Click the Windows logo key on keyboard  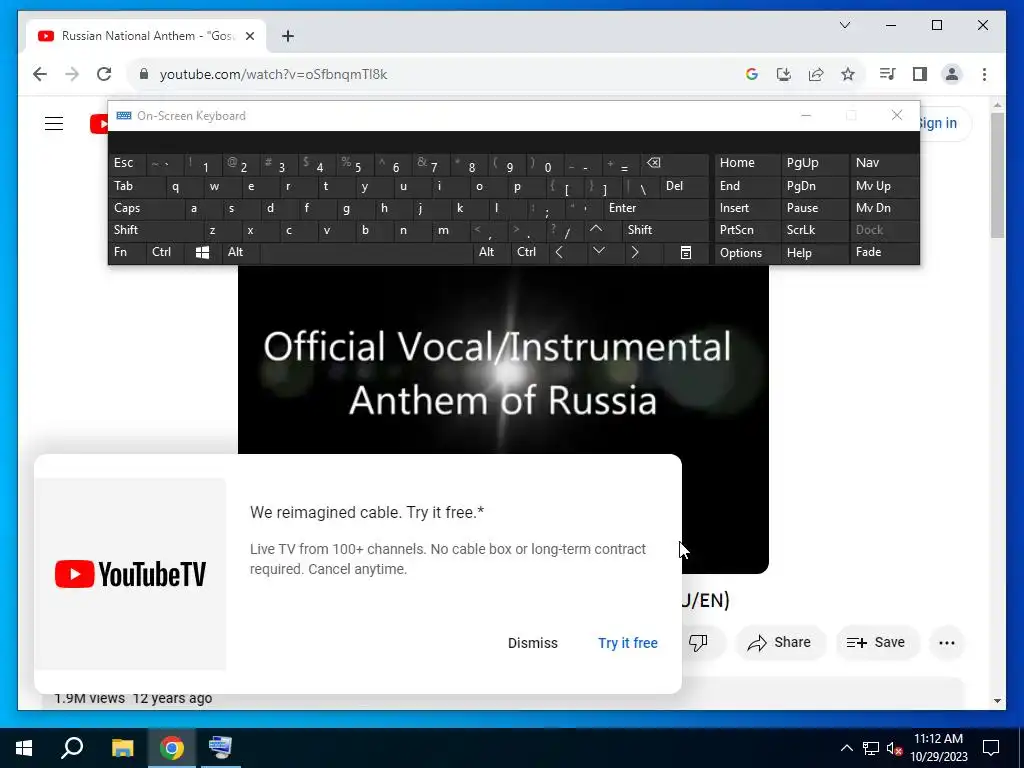[202, 252]
